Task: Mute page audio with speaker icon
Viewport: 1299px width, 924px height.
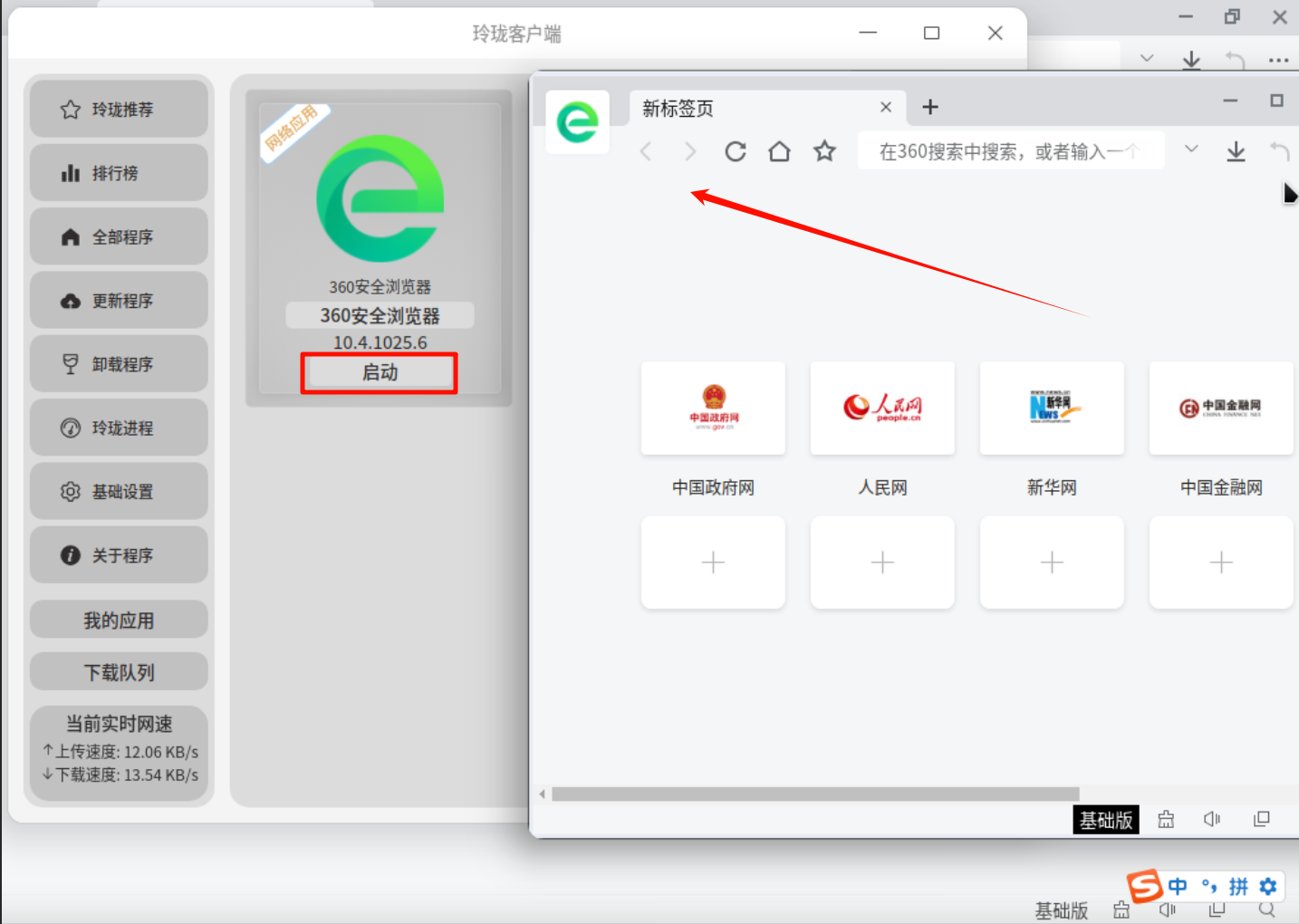Action: click(1212, 819)
